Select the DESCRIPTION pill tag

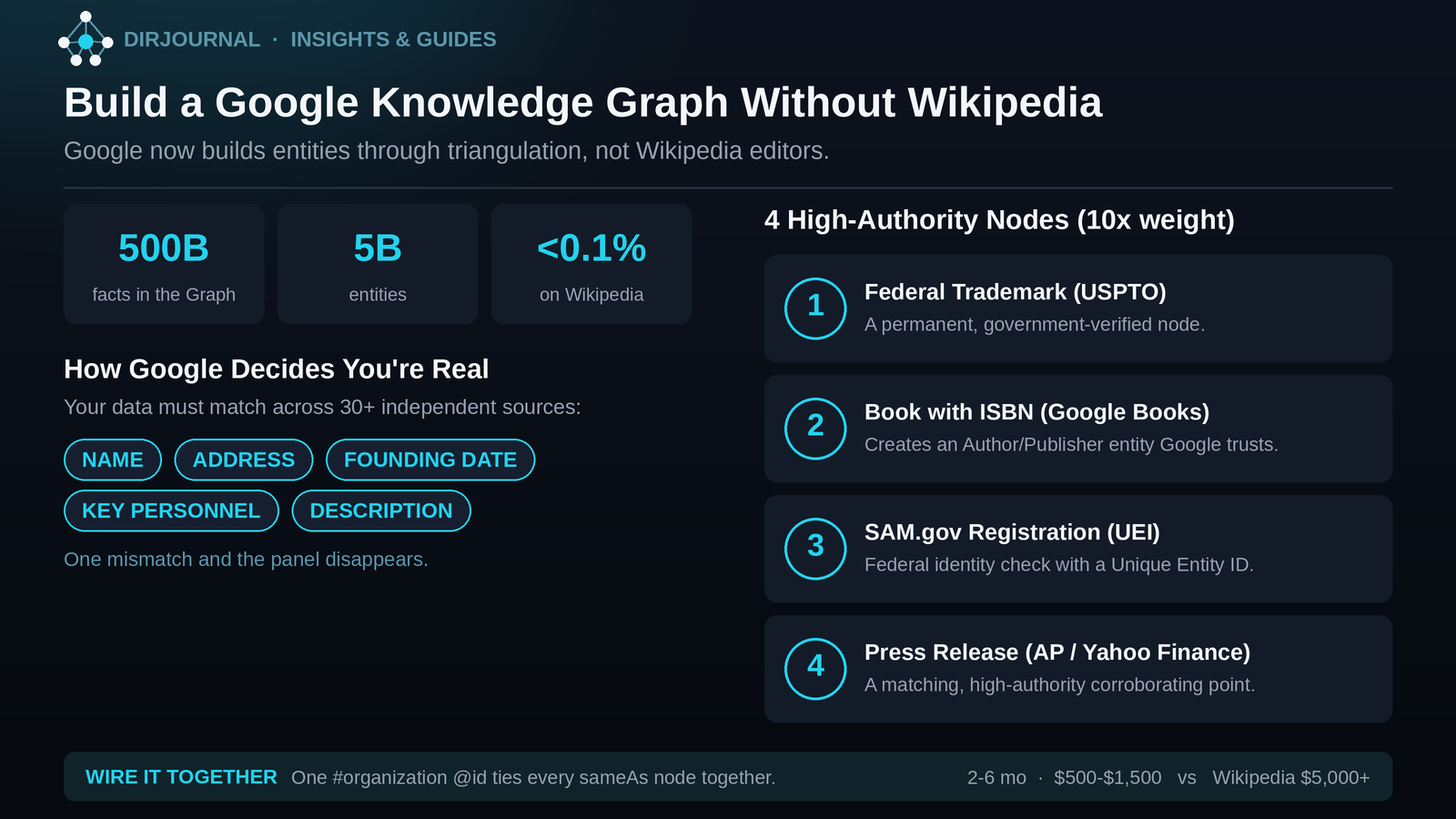(x=381, y=511)
